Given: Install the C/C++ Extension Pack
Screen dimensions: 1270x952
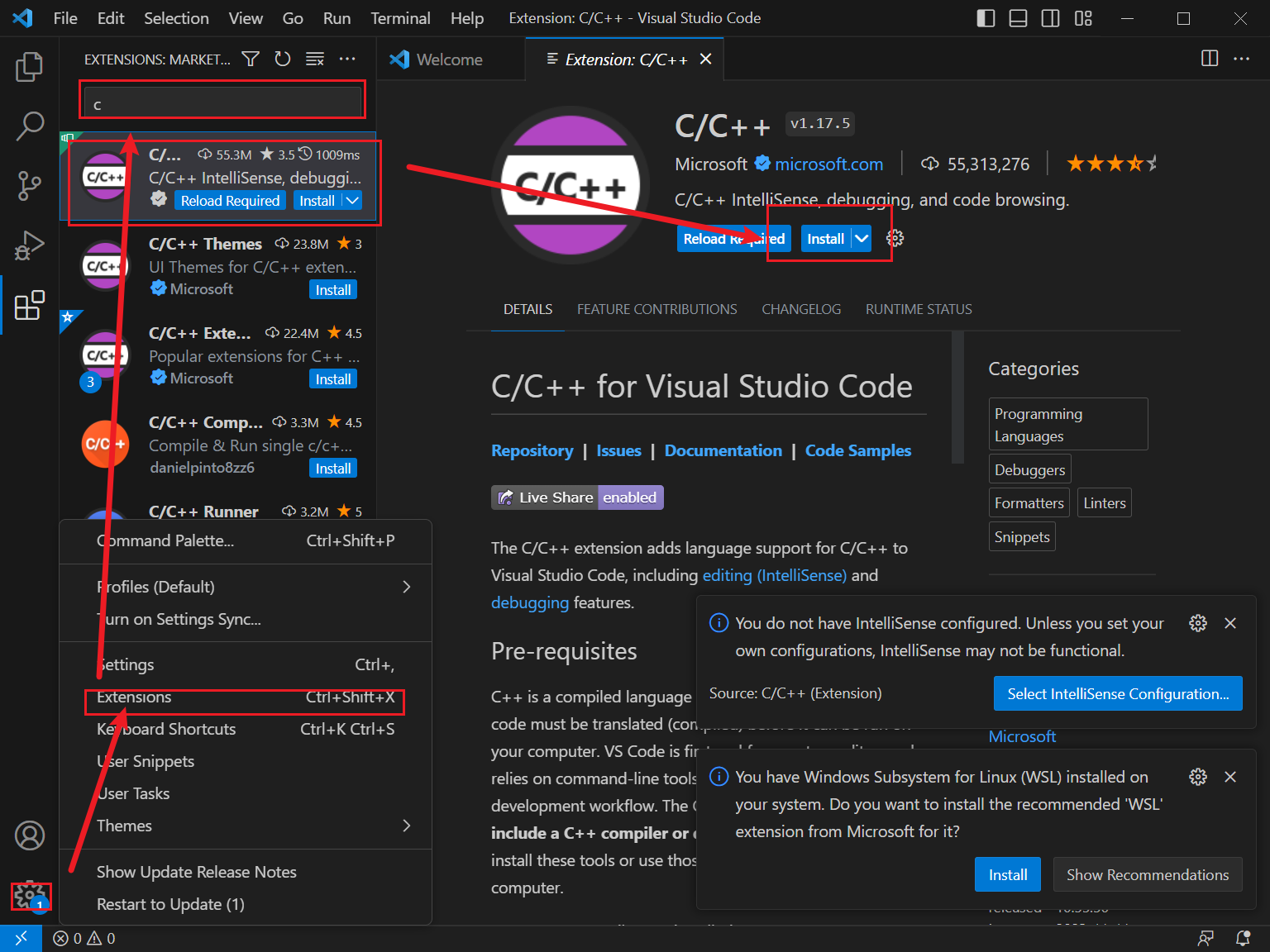Looking at the screenshot, I should [x=333, y=379].
